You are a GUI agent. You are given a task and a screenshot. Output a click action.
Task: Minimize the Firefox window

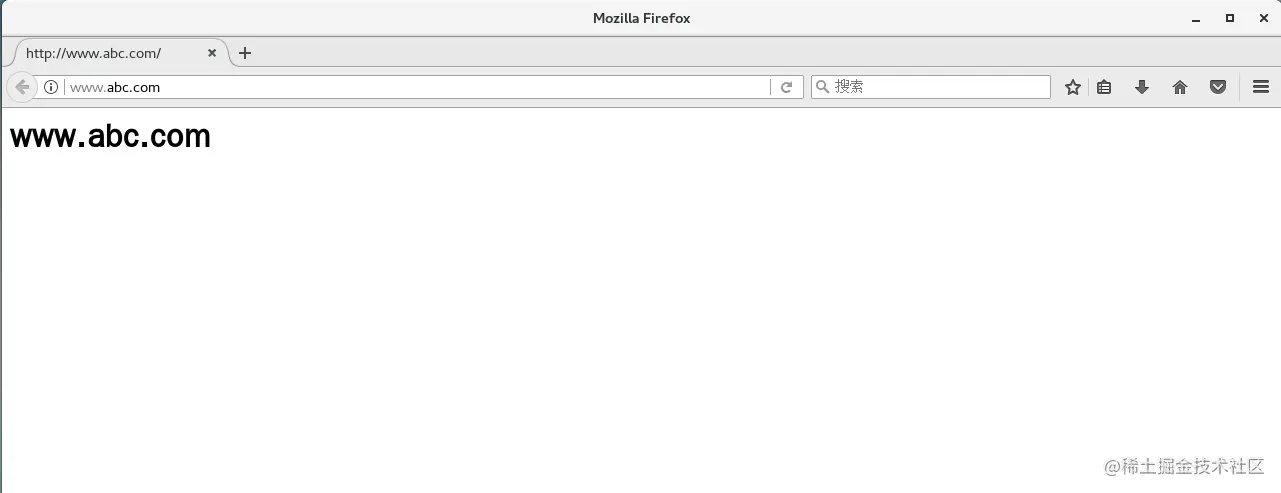[1196, 19]
